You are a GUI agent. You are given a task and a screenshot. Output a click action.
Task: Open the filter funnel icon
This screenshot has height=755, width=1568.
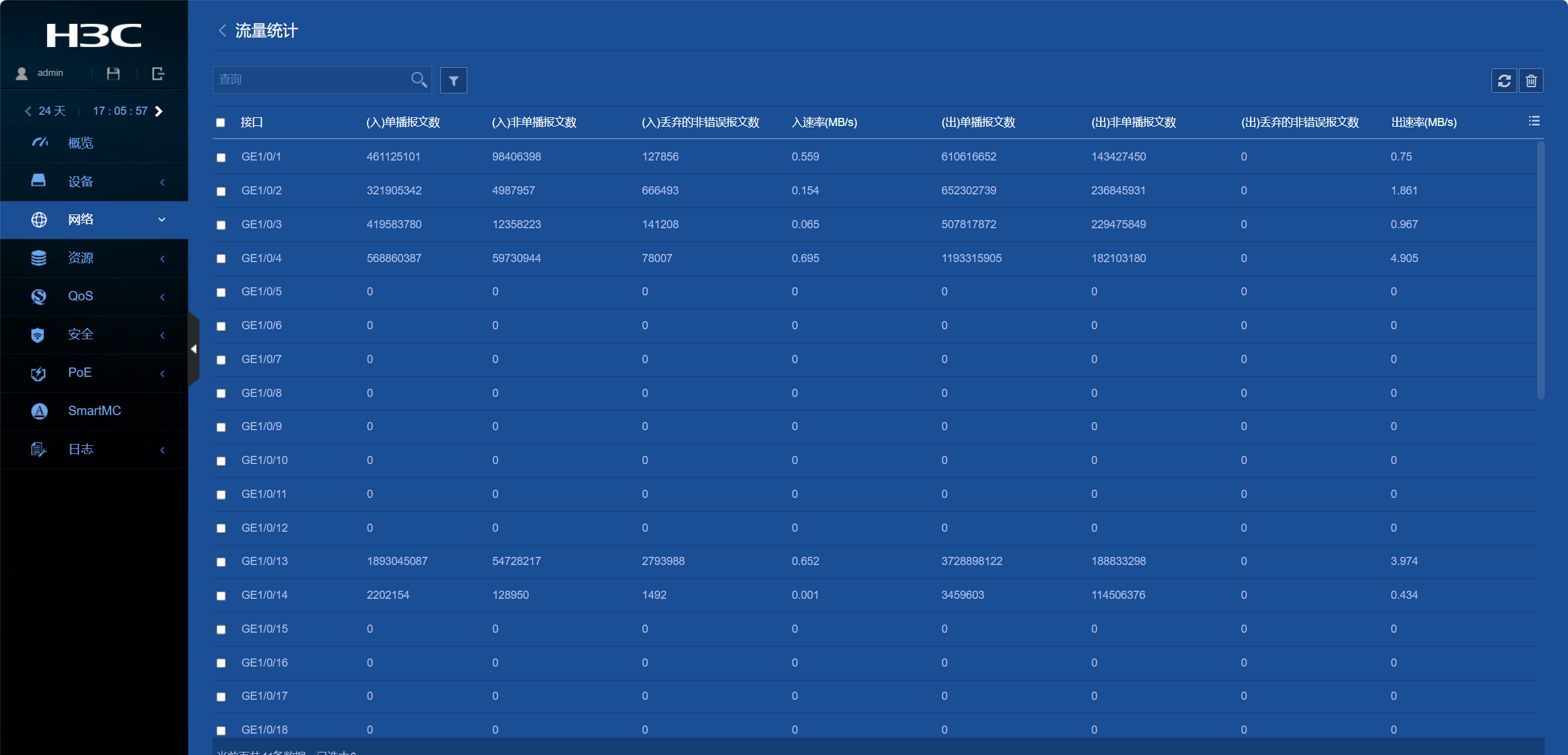tap(453, 80)
